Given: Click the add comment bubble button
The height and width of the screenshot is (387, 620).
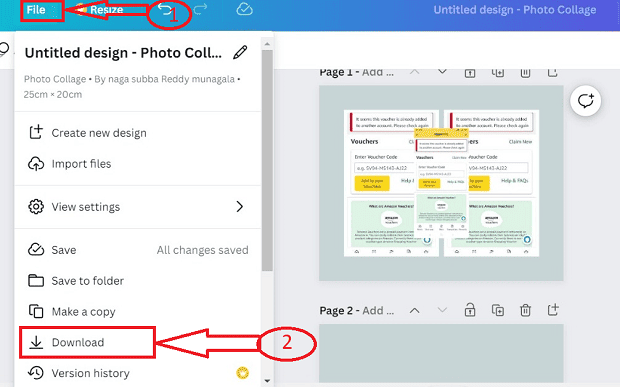Looking at the screenshot, I should point(586,100).
